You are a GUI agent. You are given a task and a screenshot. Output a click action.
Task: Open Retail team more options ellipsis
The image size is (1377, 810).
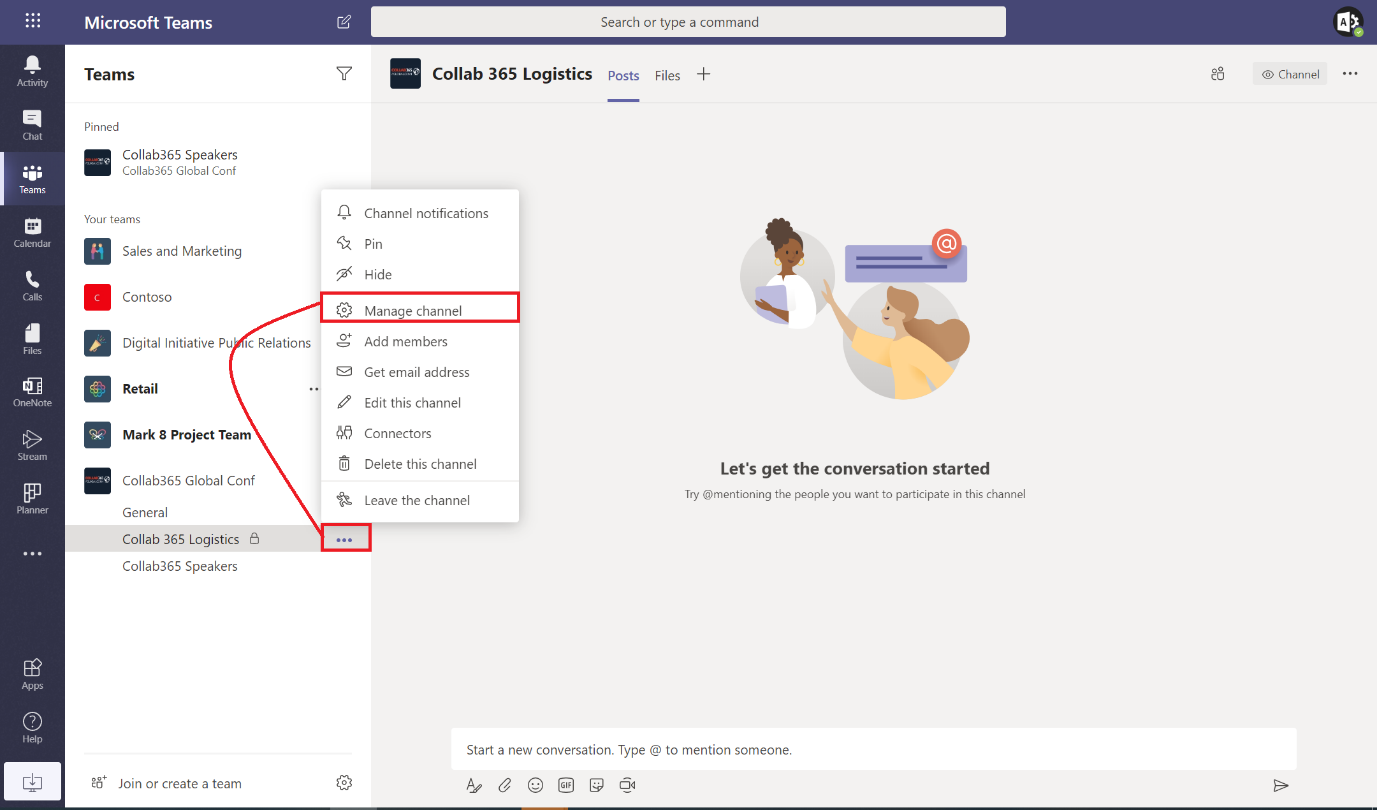314,389
